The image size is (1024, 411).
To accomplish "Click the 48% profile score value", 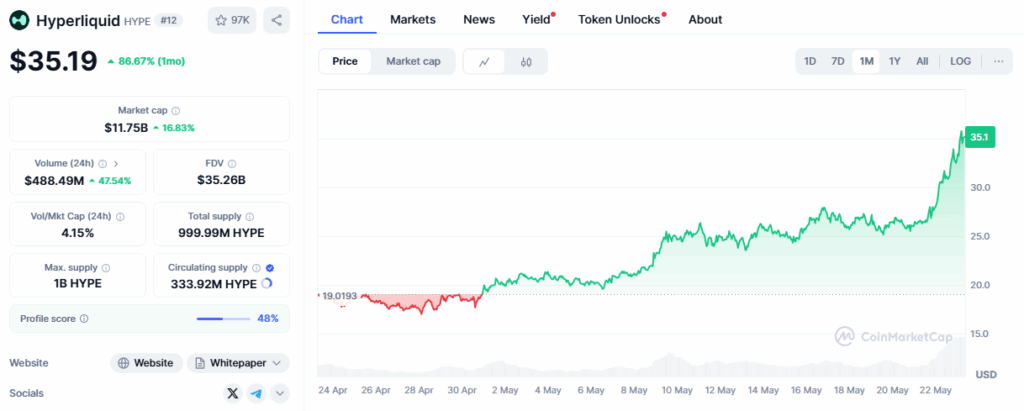I will (x=268, y=319).
